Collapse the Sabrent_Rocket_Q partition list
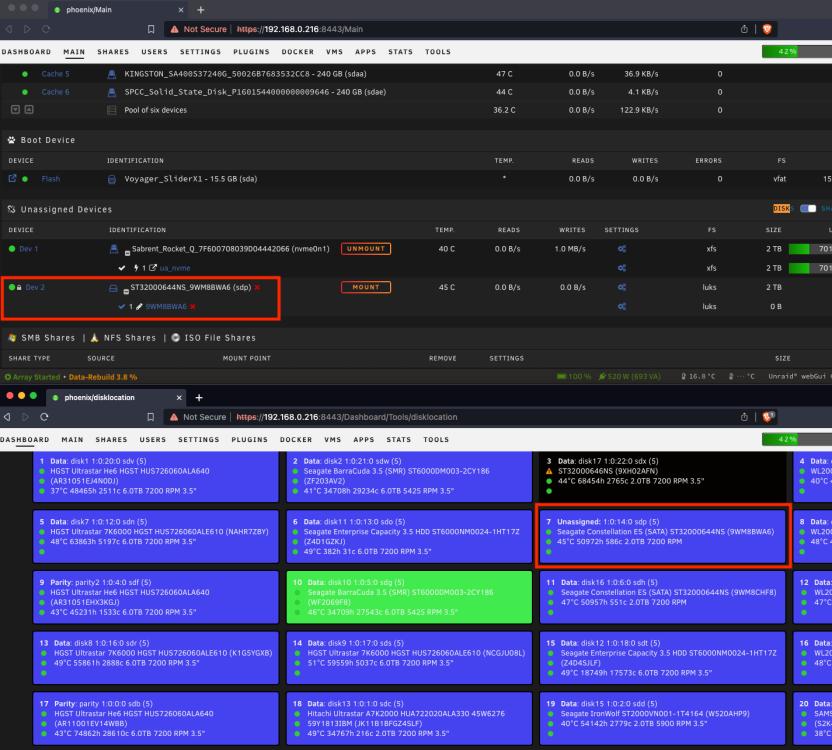832x750 pixels. [x=127, y=253]
